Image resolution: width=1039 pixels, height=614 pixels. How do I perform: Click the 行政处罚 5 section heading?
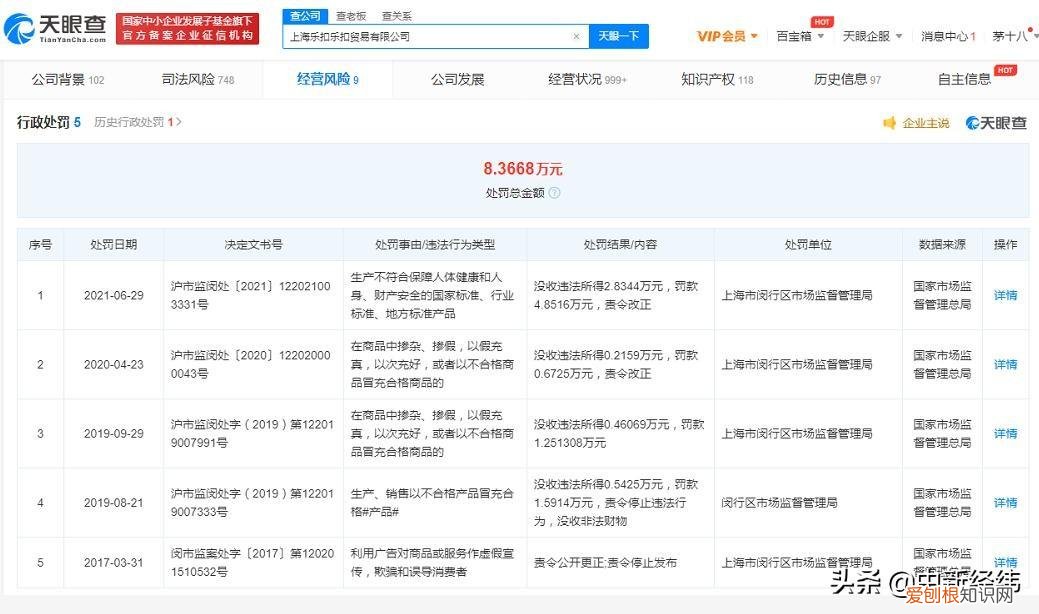click(x=48, y=123)
